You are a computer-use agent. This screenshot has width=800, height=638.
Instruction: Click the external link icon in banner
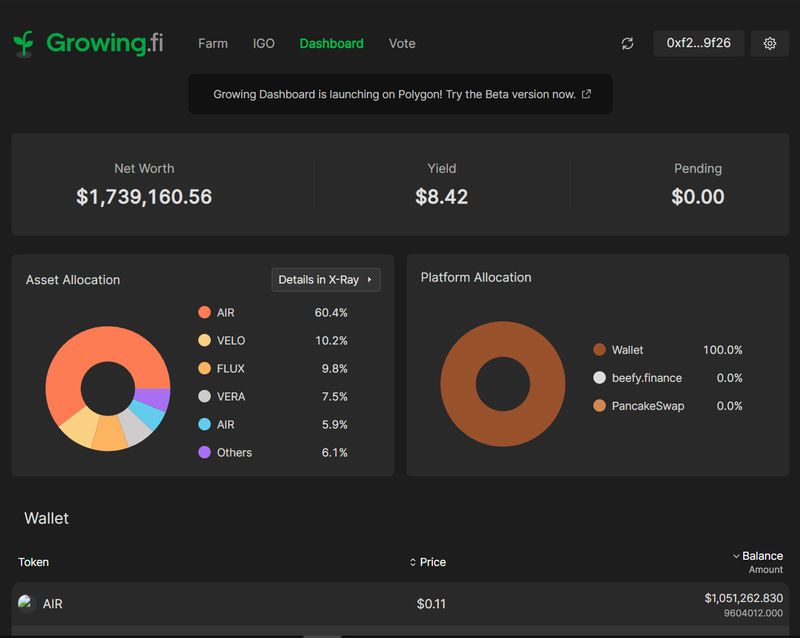click(586, 95)
